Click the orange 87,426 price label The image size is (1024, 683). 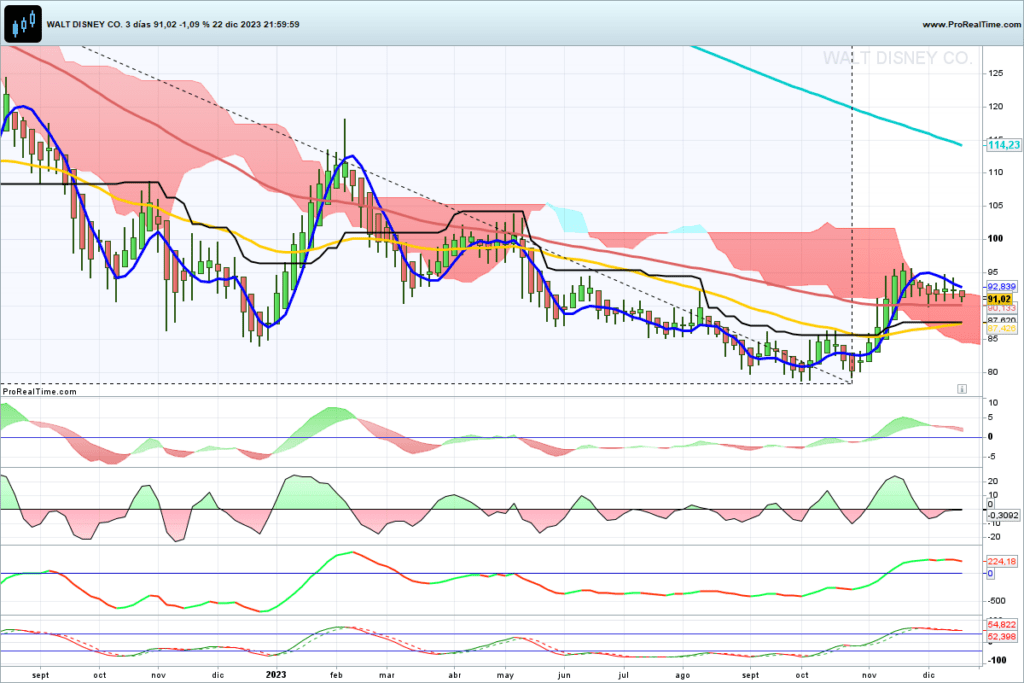1002,328
